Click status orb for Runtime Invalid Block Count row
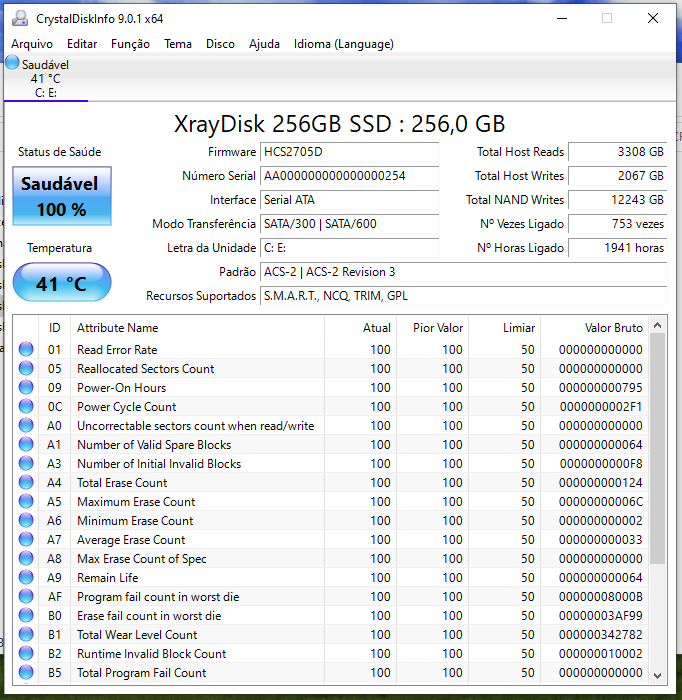Viewport: 682px width, 700px height. pyautogui.click(x=26, y=653)
